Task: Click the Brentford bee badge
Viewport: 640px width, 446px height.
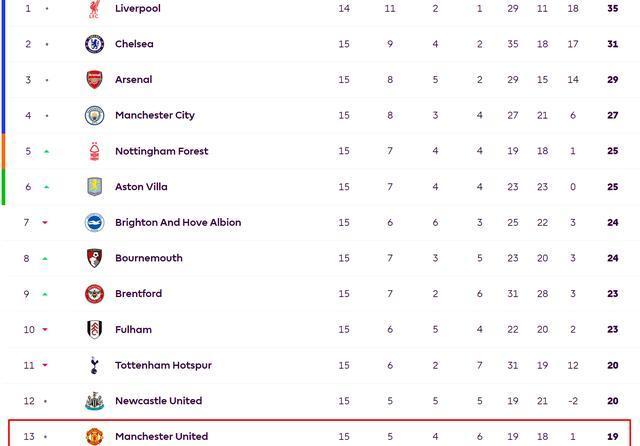Action: point(94,294)
